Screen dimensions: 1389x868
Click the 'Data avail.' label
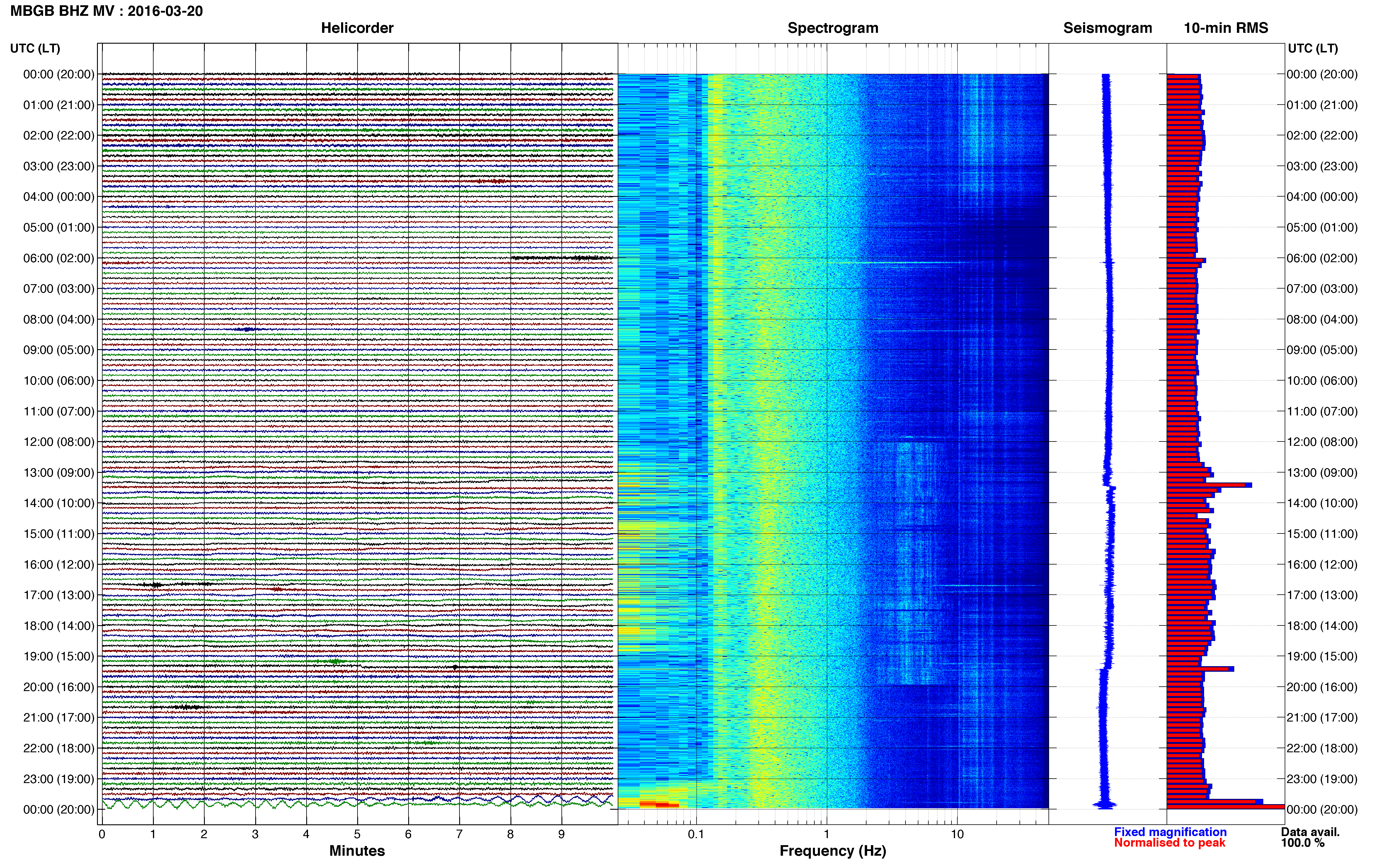(1310, 832)
